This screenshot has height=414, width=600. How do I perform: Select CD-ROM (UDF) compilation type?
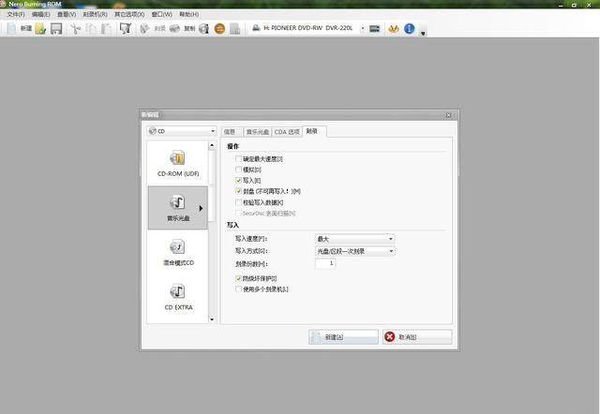[178, 163]
